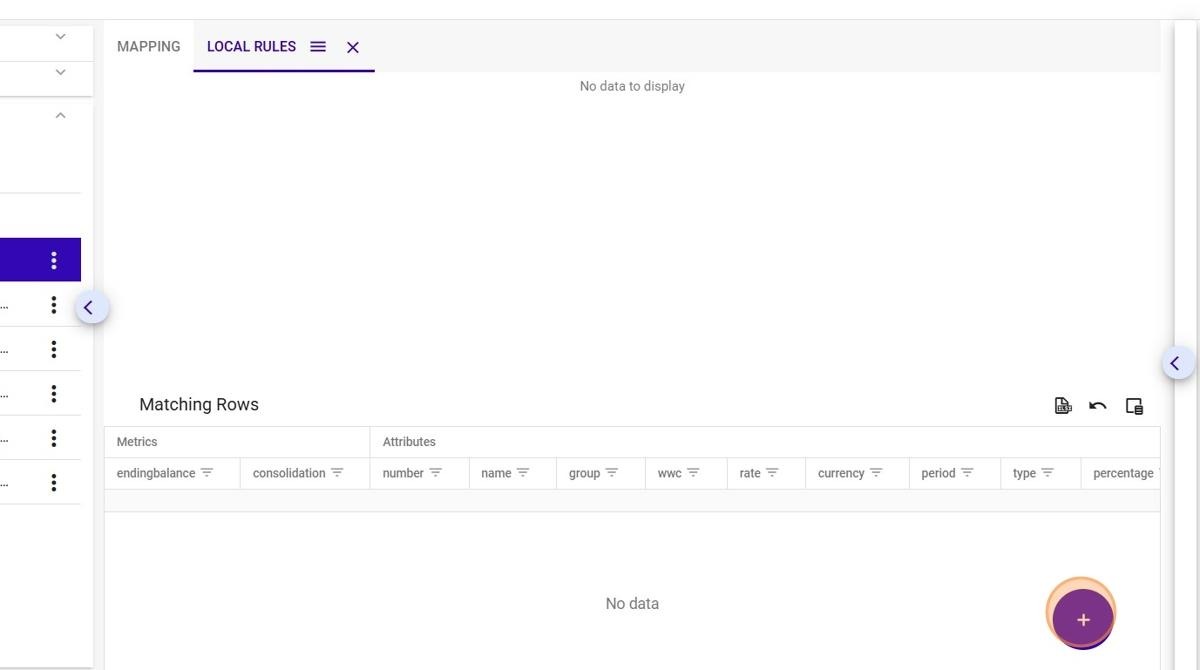Filter the wwc column
Screen dimensions: 1200x670
pyautogui.click(x=693, y=473)
